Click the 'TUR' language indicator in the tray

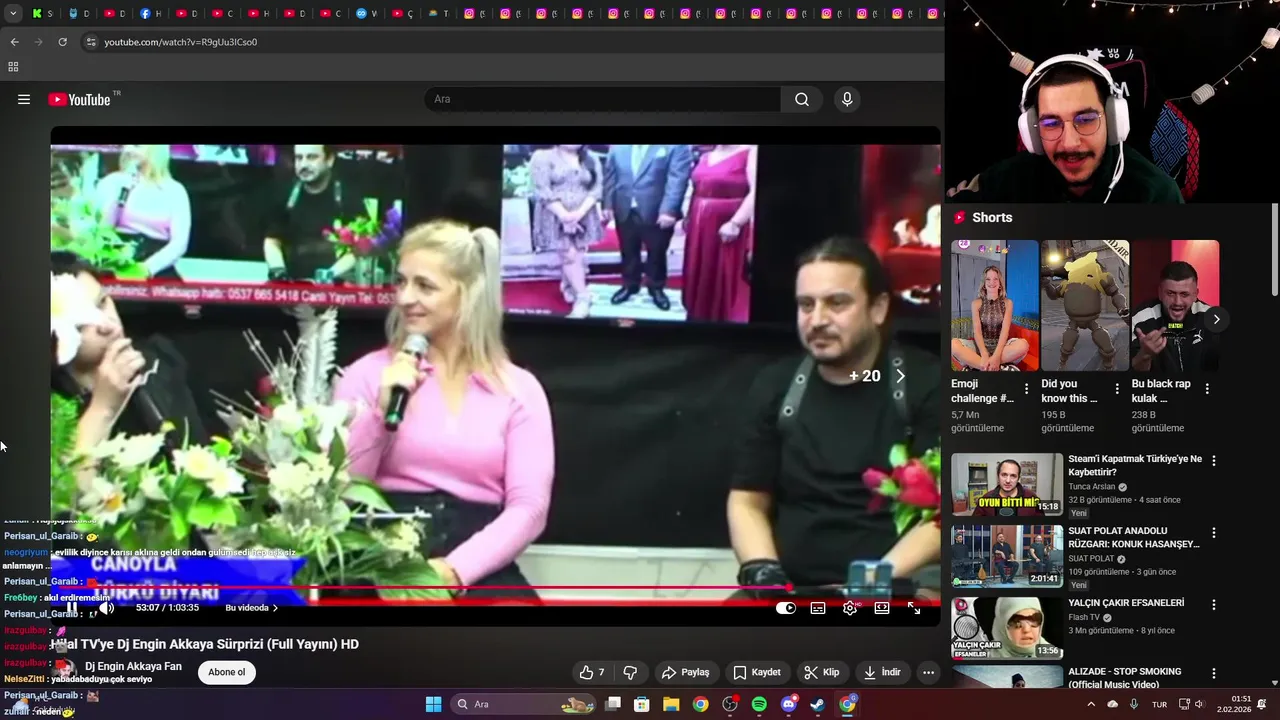(1160, 704)
